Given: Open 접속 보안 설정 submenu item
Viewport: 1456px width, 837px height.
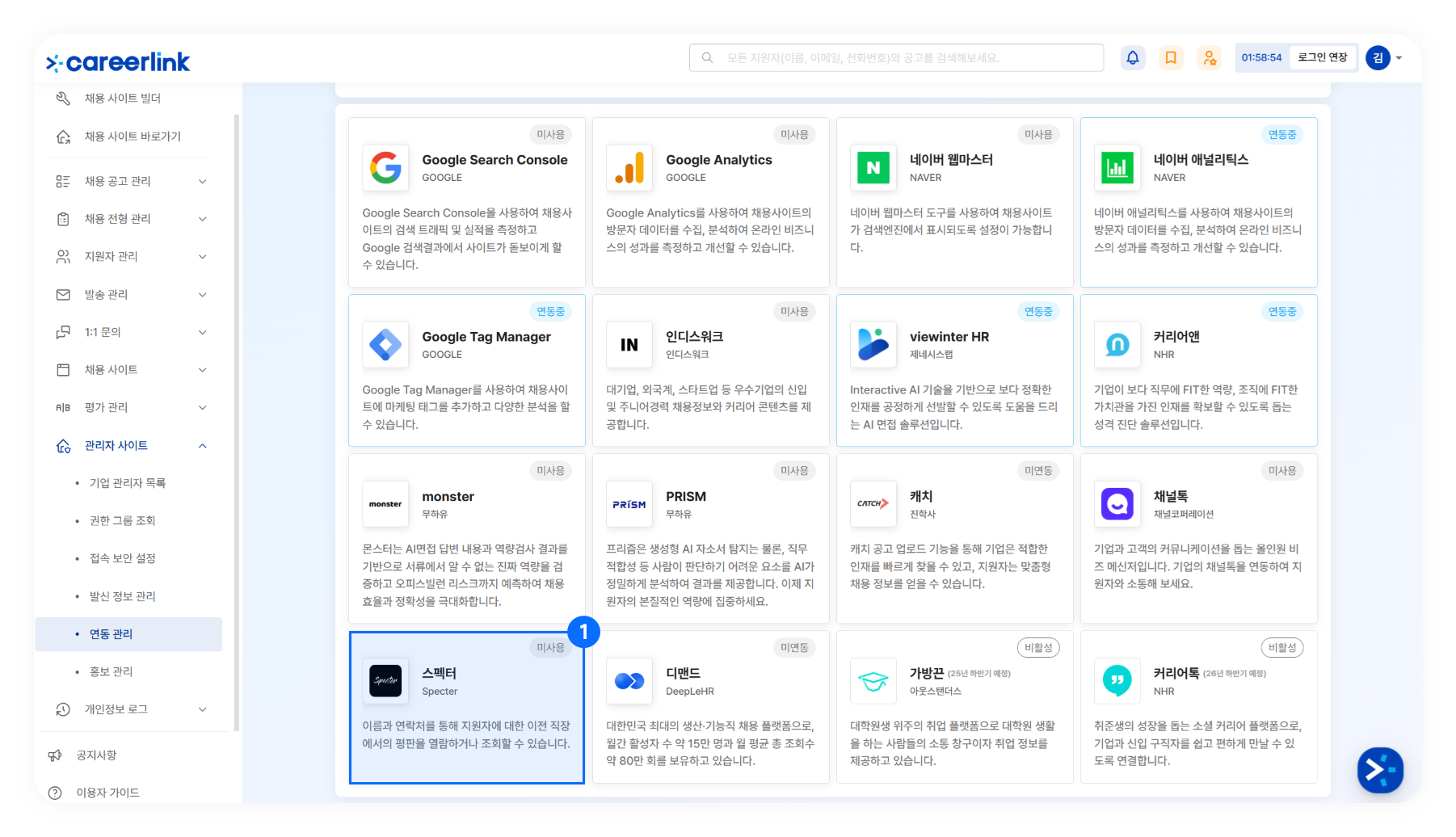Looking at the screenshot, I should tap(123, 558).
